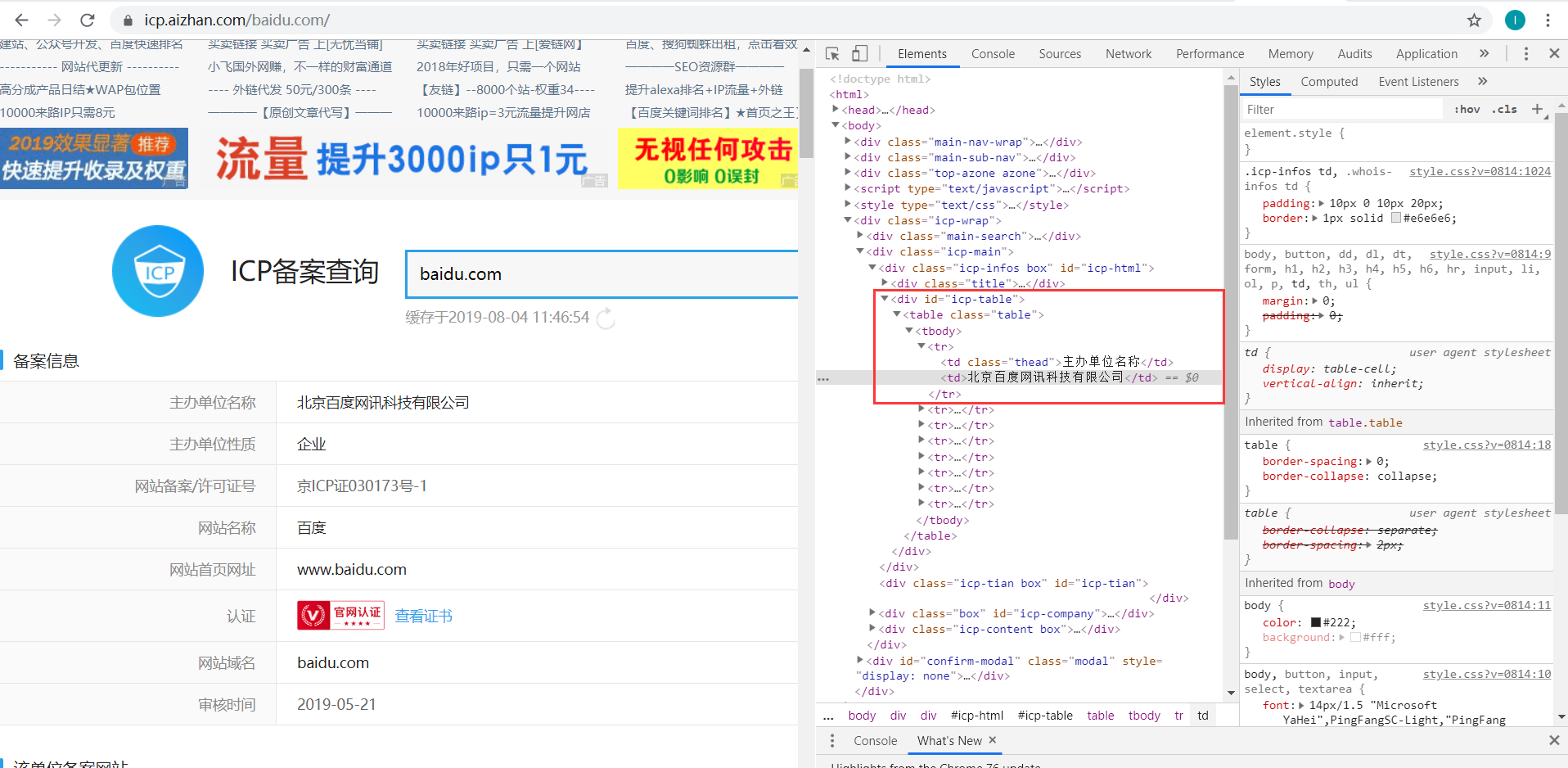Click the #fff background color swatch
1568x768 pixels.
click(1355, 637)
